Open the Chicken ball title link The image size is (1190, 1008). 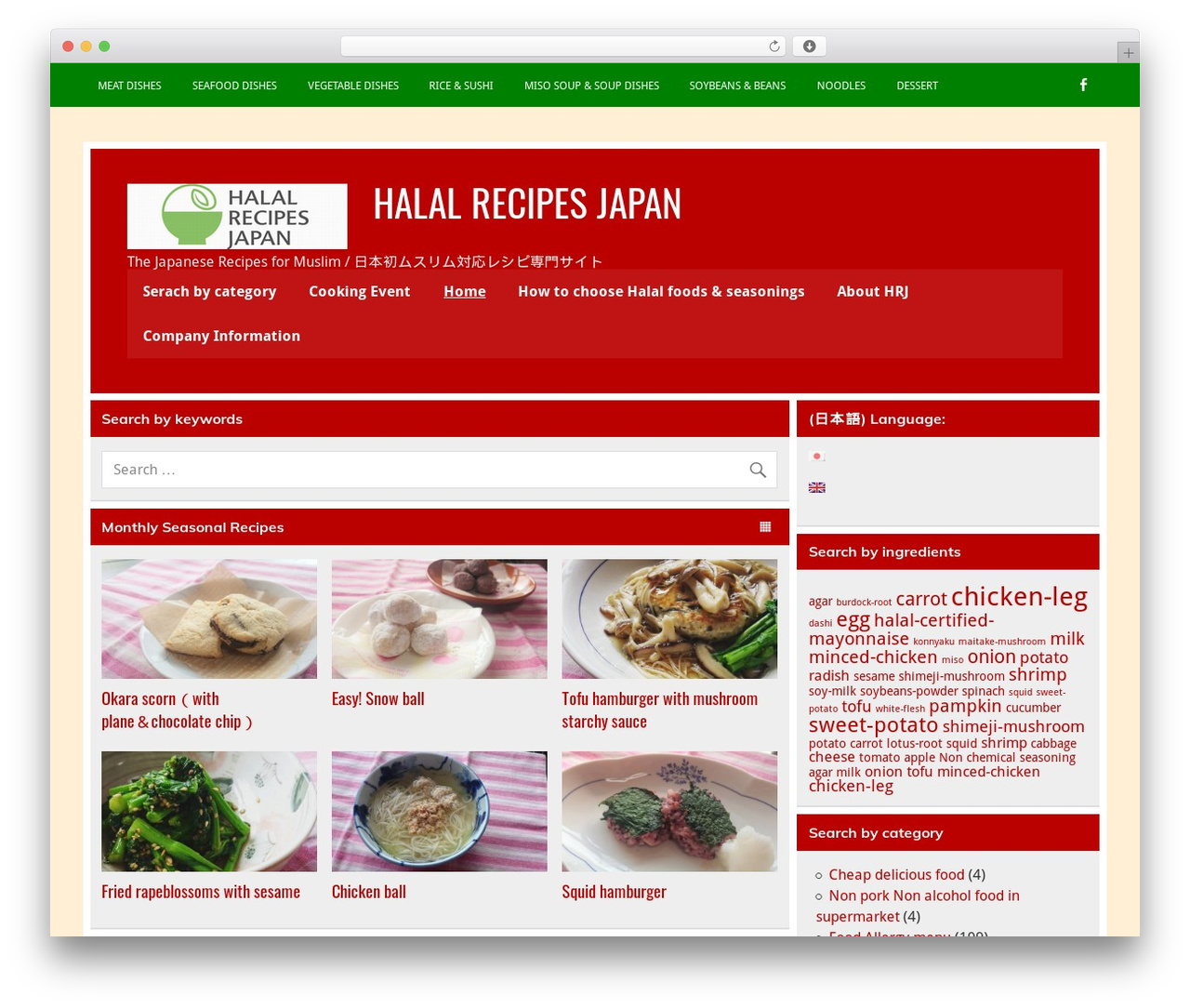(x=369, y=892)
